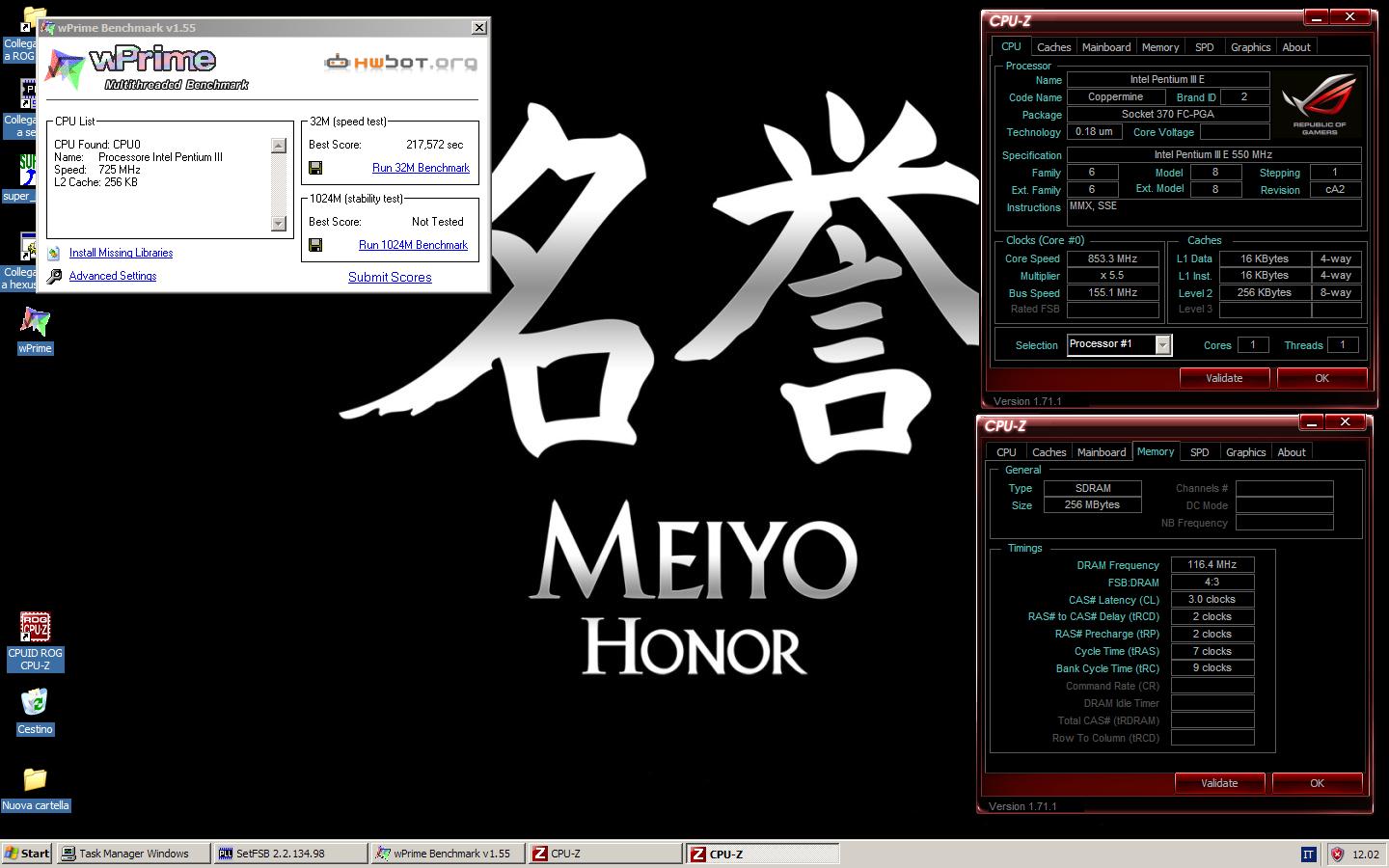Switch to CPU tab in lower CPU-Z
1389x868 pixels.
coord(1006,452)
